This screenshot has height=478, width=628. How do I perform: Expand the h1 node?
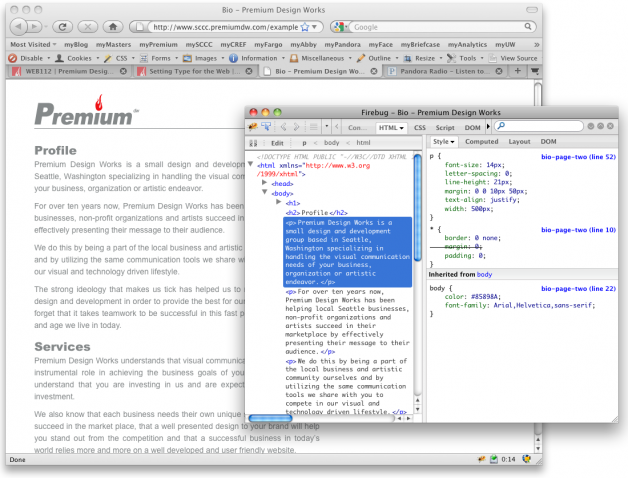279,202
